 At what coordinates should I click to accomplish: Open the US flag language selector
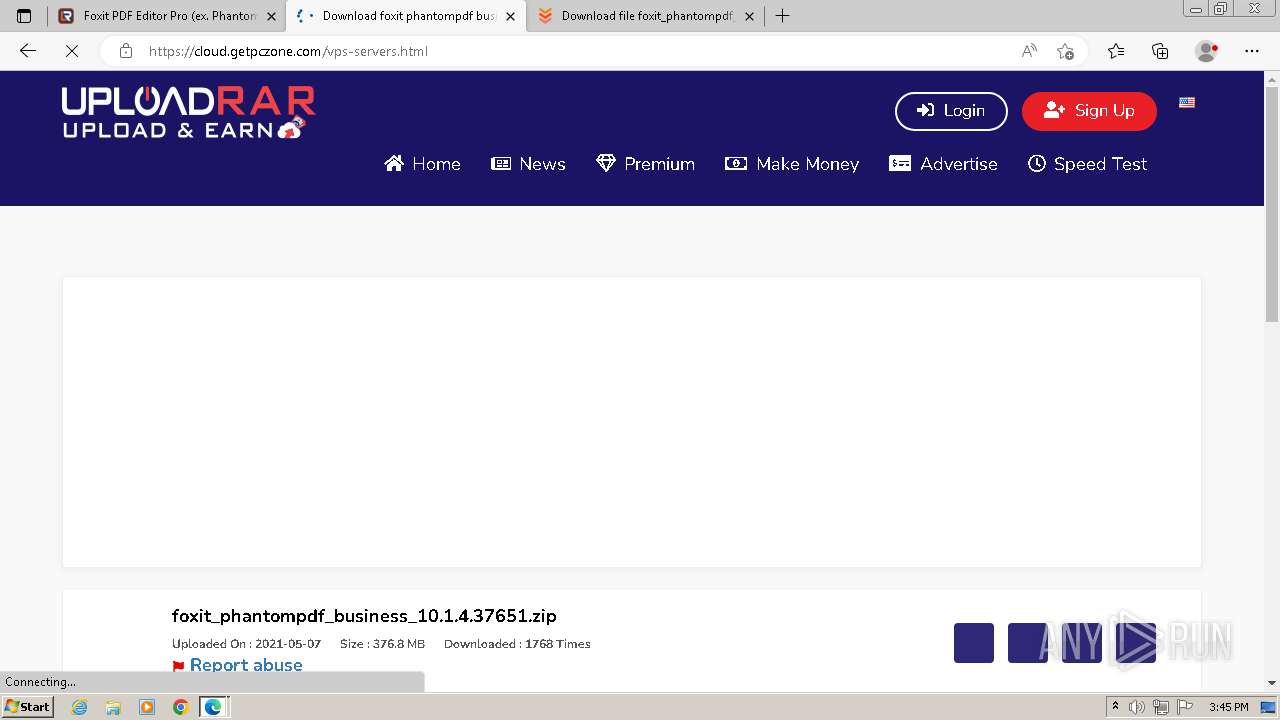1187,102
